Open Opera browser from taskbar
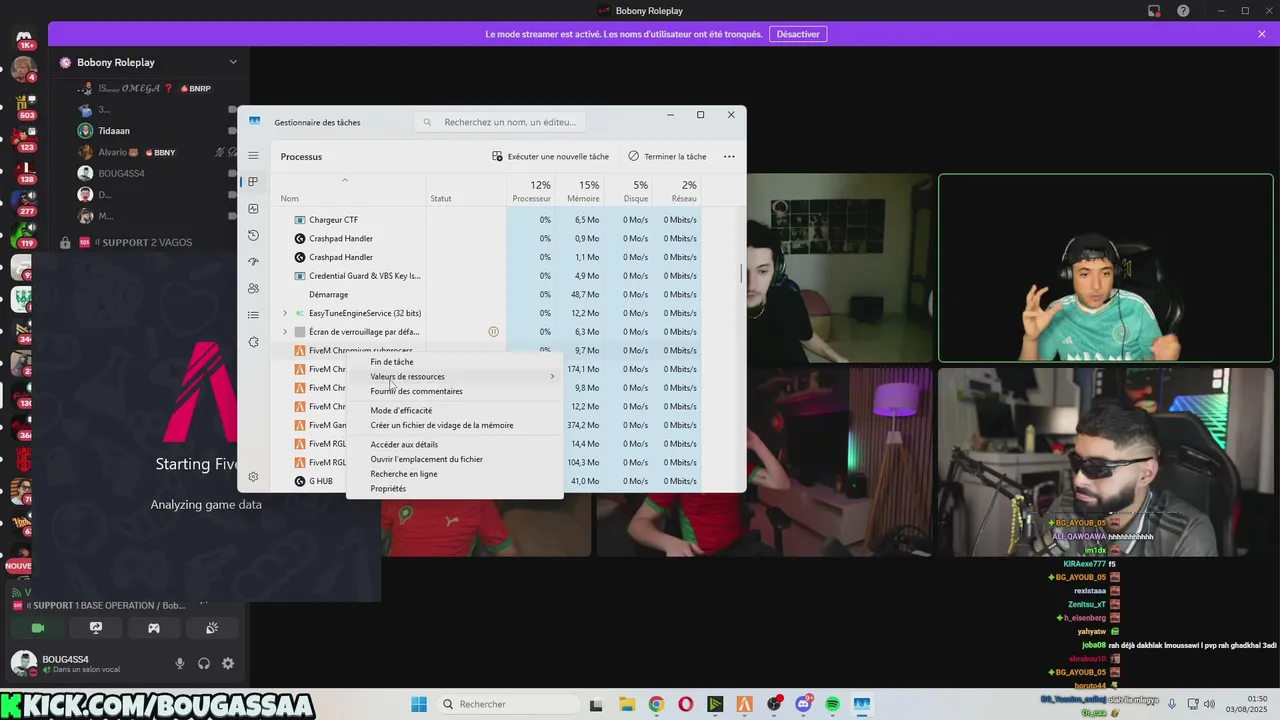 click(x=686, y=704)
